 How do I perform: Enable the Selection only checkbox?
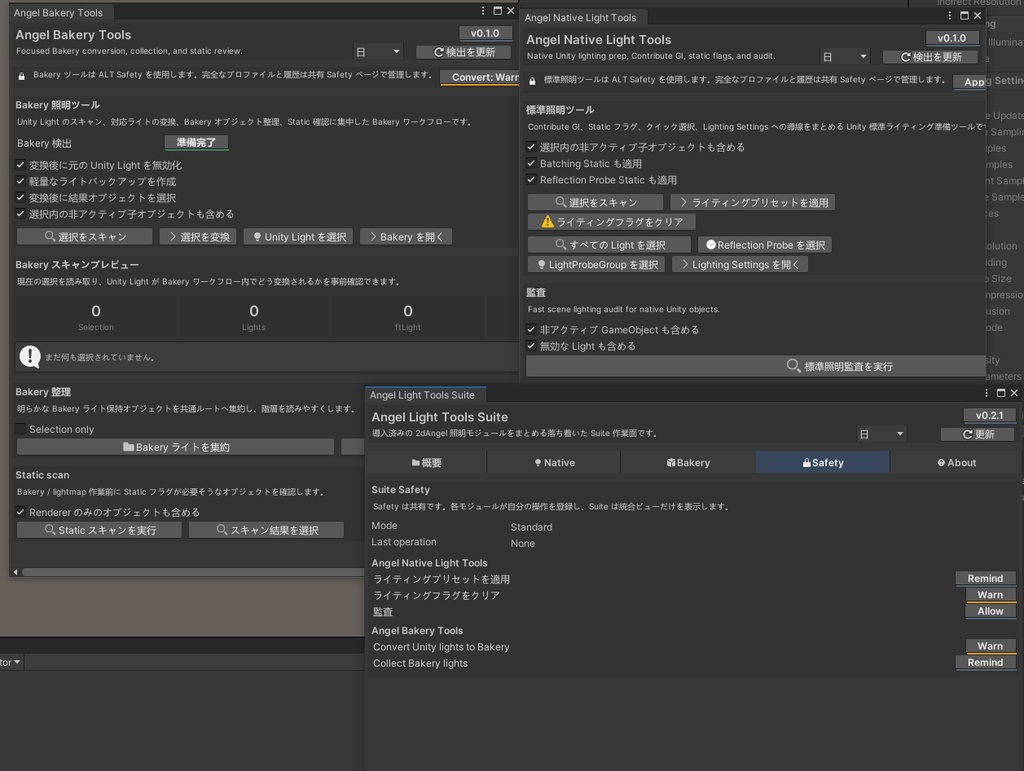[20, 429]
